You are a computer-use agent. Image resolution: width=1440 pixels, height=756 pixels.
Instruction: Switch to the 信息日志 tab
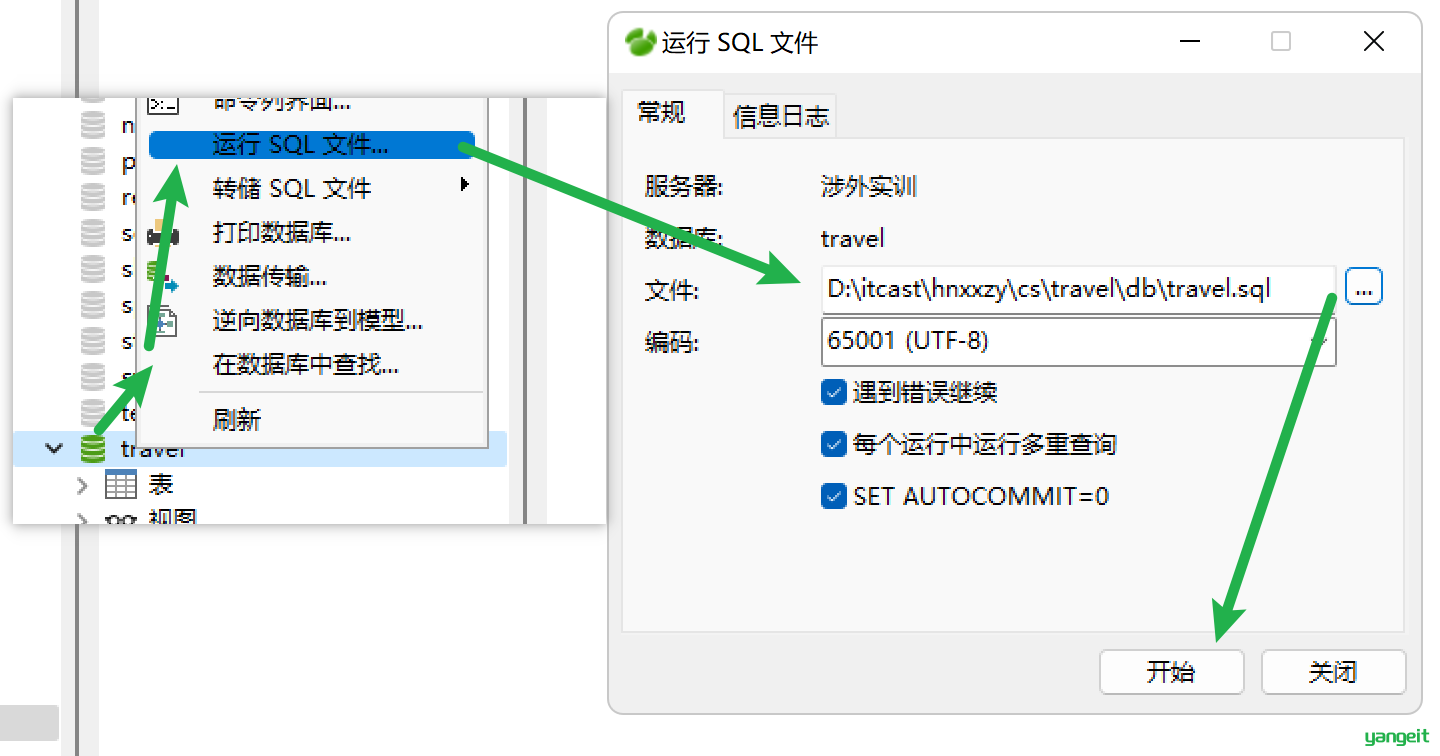780,117
